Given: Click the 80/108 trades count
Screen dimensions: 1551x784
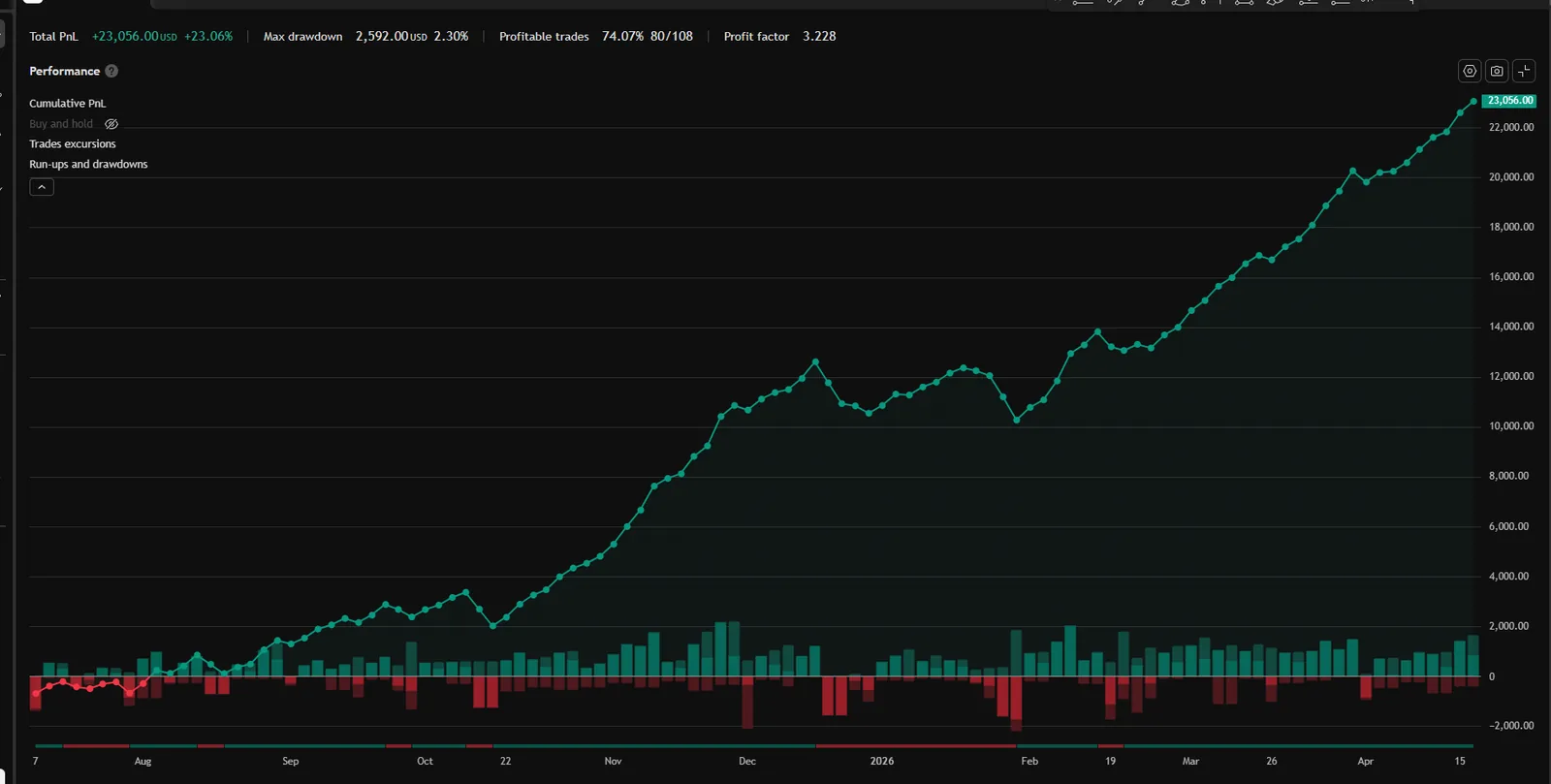Looking at the screenshot, I should click(672, 37).
